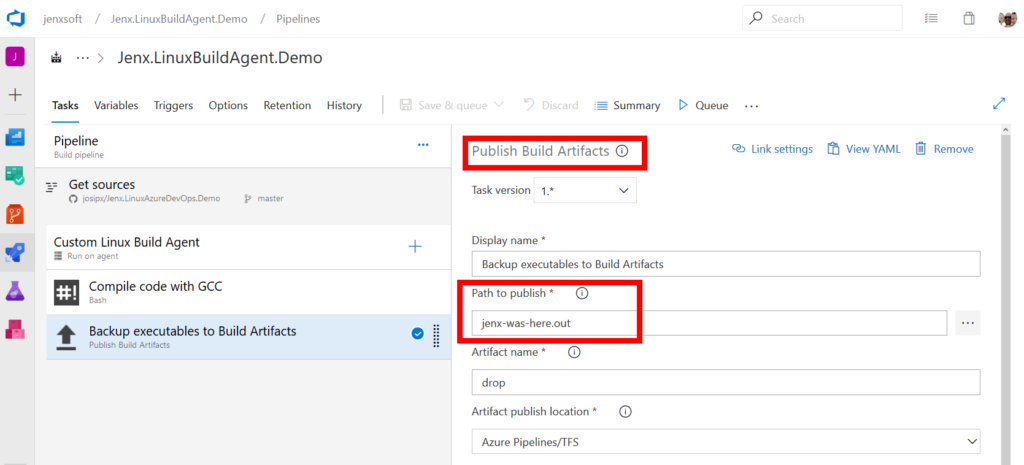Switch to Variables tab
The image size is (1024, 465).
pos(116,105)
